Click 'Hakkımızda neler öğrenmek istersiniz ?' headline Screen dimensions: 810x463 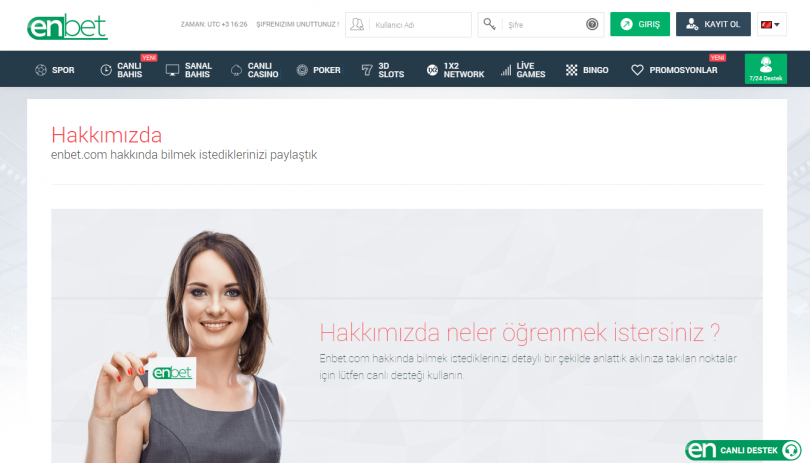(x=520, y=332)
